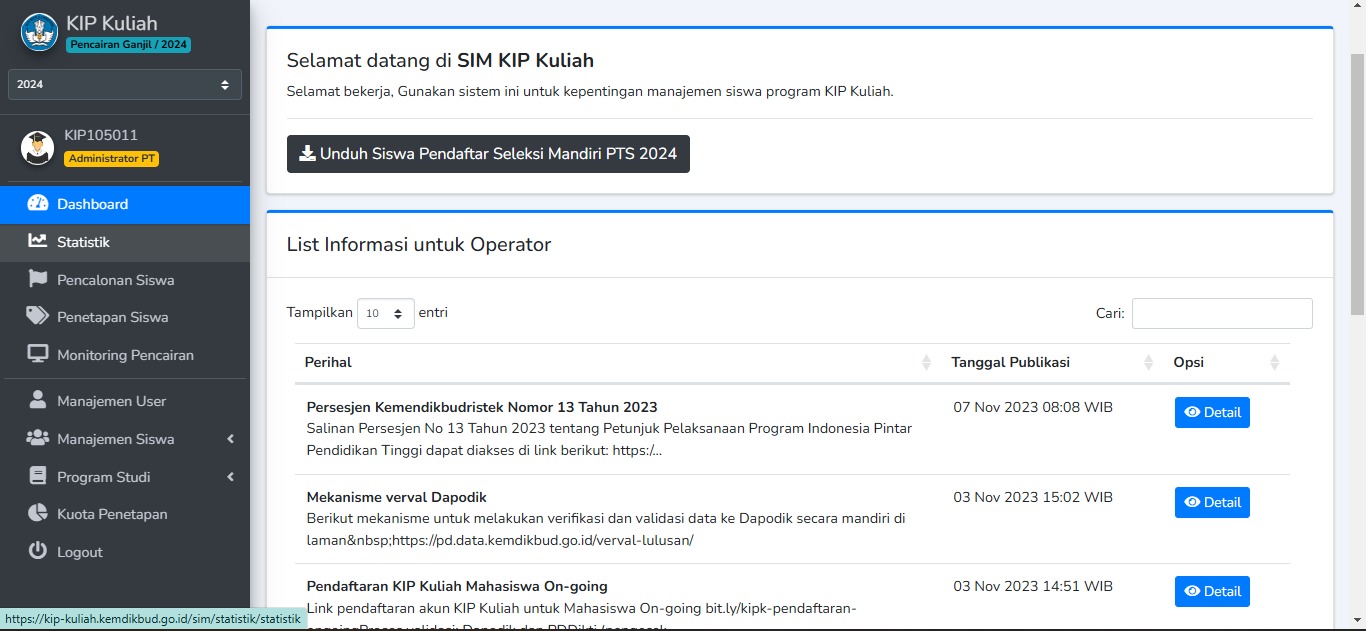Viewport: 1366px width, 631px height.
Task: Open Statistik in the sidebar
Action: [x=125, y=242]
